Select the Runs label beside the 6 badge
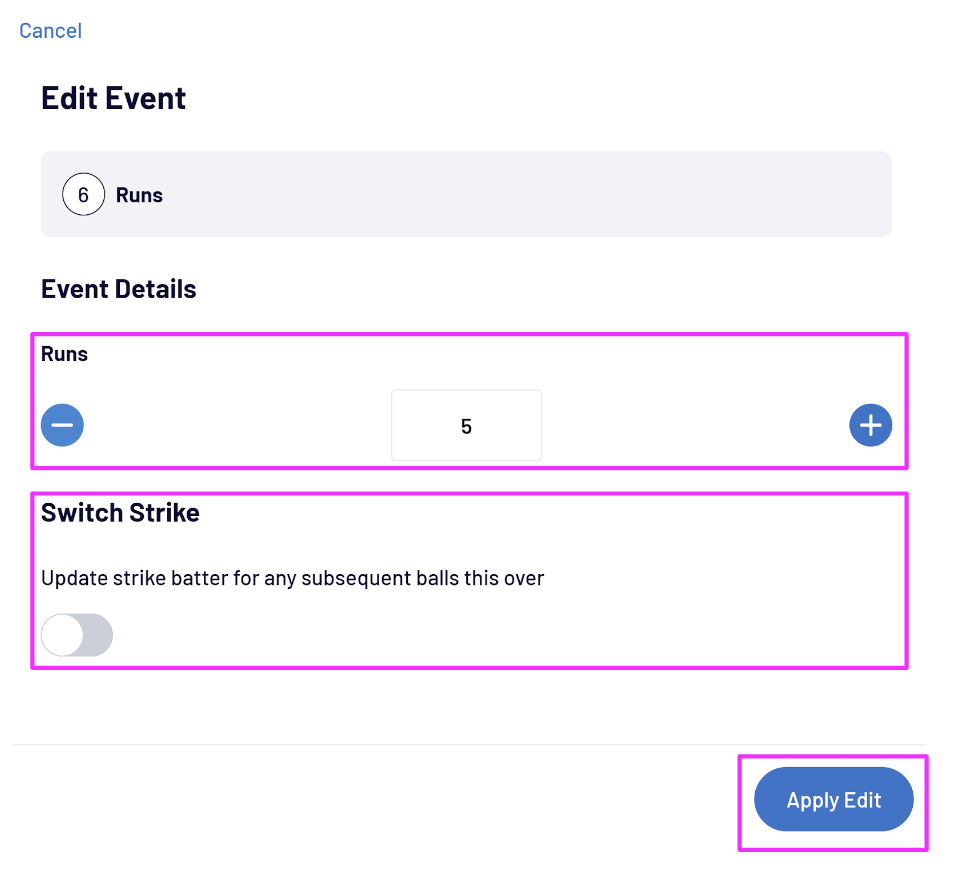The width and height of the screenshot is (957, 873). [x=139, y=195]
